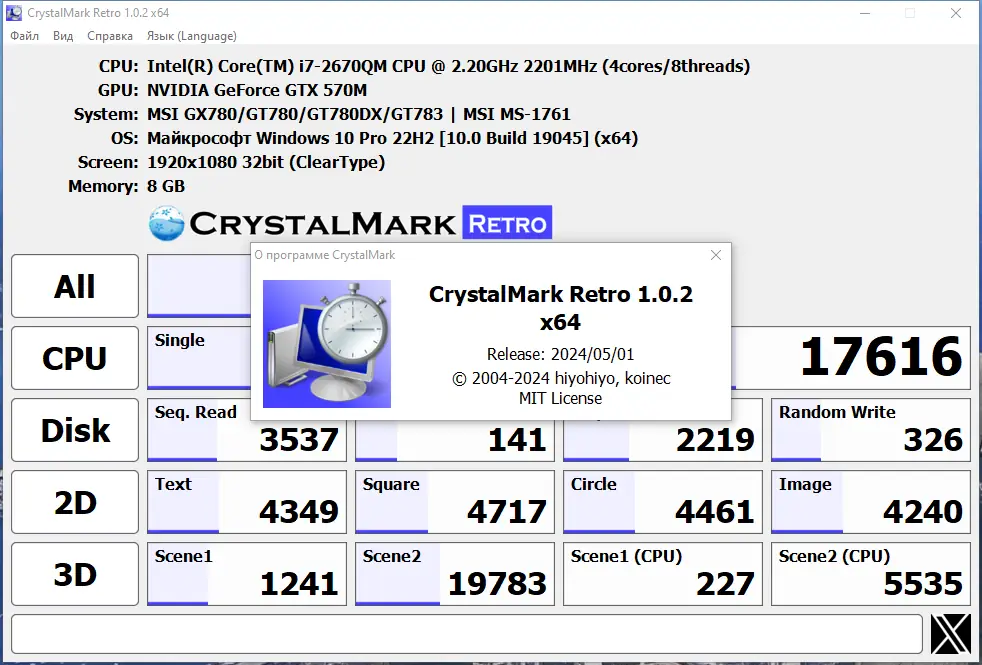
Task: Run the 2D benchmark button
Action: click(75, 502)
